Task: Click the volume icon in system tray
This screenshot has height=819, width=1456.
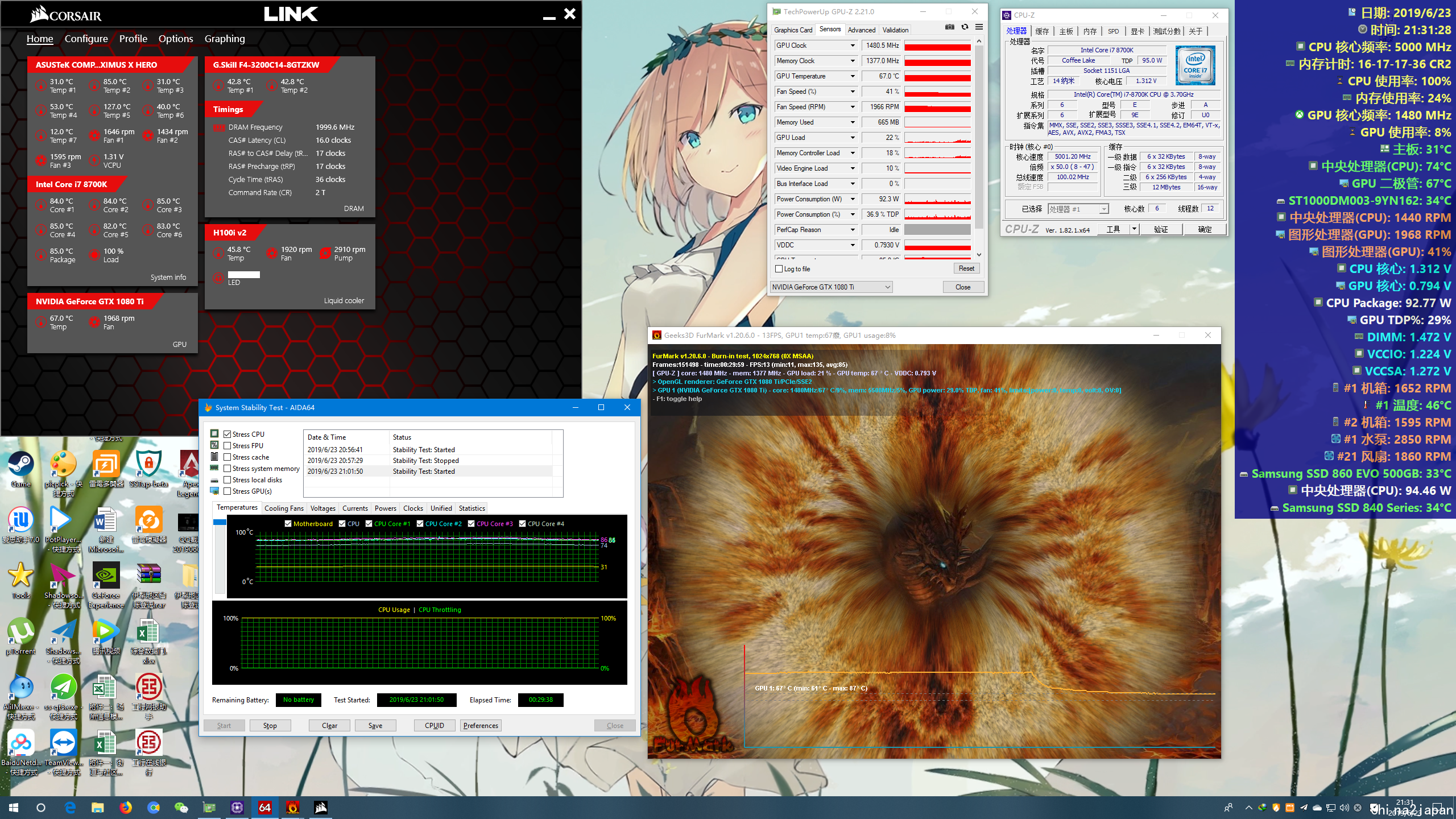Action: tap(1344, 808)
